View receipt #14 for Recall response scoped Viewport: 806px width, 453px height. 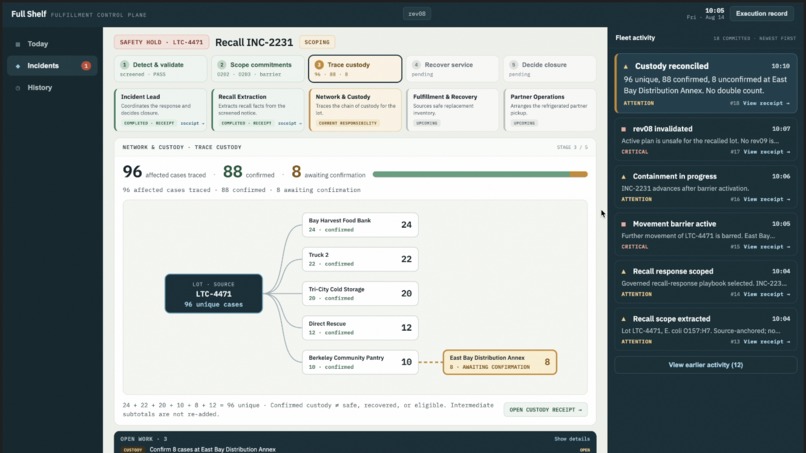coord(766,295)
